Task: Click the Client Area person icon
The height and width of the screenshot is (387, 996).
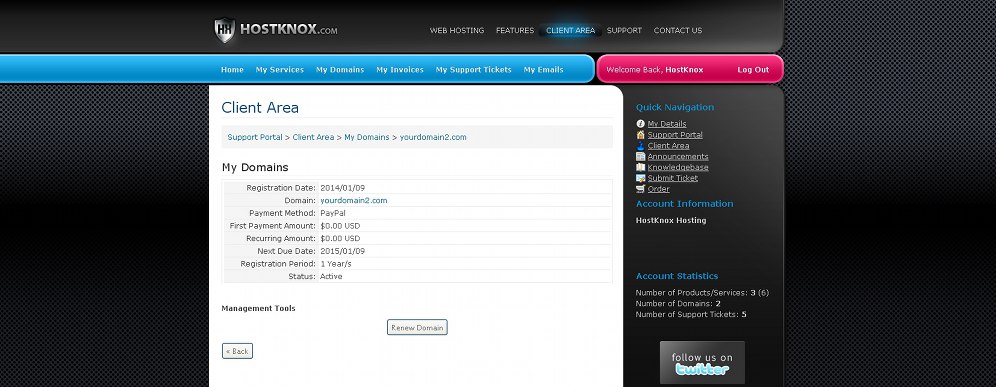Action: (640, 146)
